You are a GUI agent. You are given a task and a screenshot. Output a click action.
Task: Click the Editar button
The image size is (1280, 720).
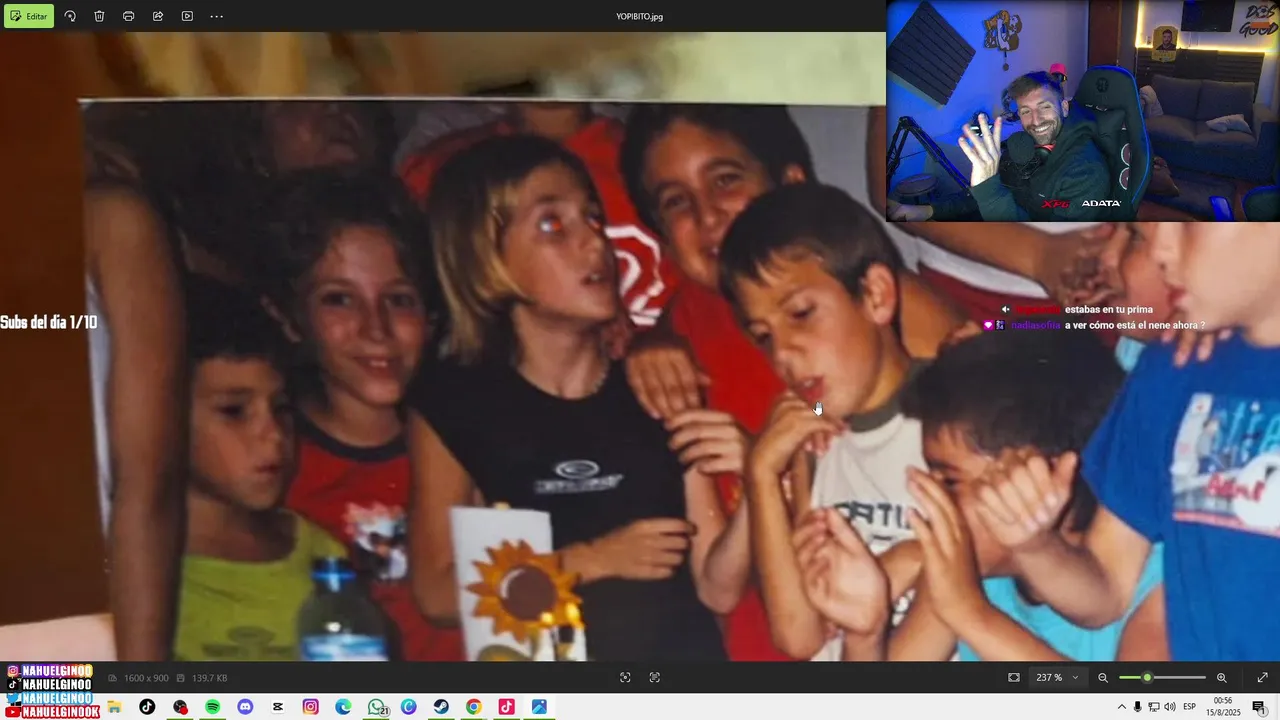pyautogui.click(x=29, y=16)
